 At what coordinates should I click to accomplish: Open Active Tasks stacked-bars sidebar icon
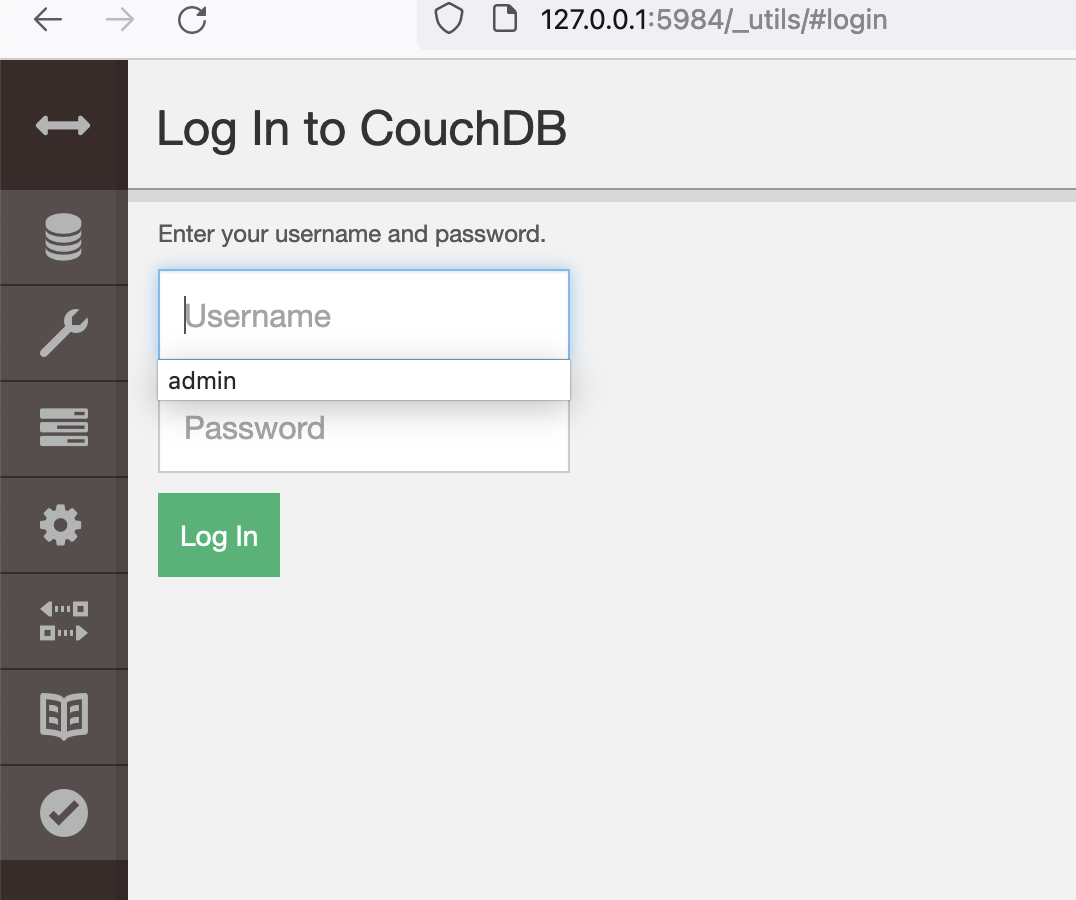click(x=63, y=428)
